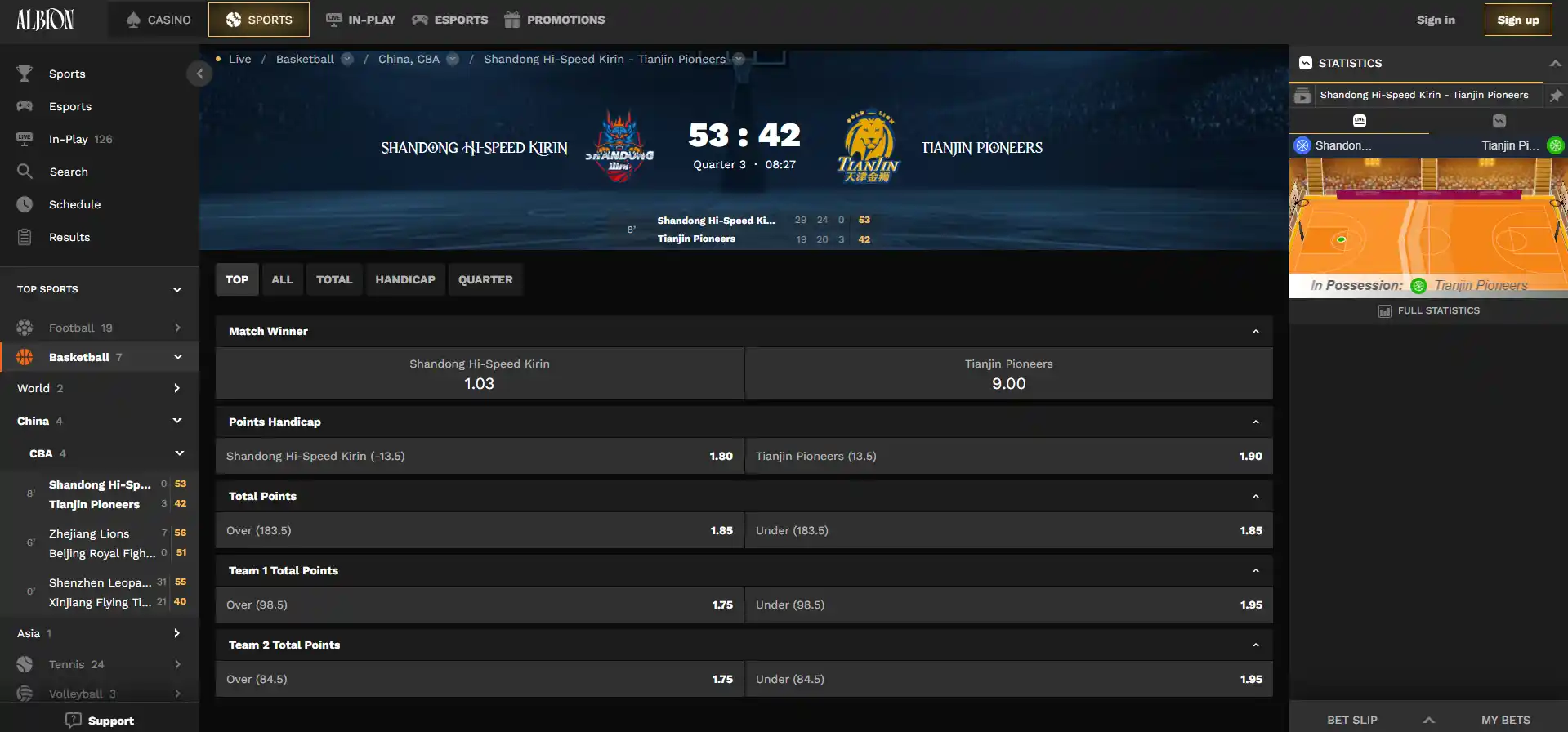Click the Support chat icon
Image resolution: width=1568 pixels, height=732 pixels.
pos(74,721)
